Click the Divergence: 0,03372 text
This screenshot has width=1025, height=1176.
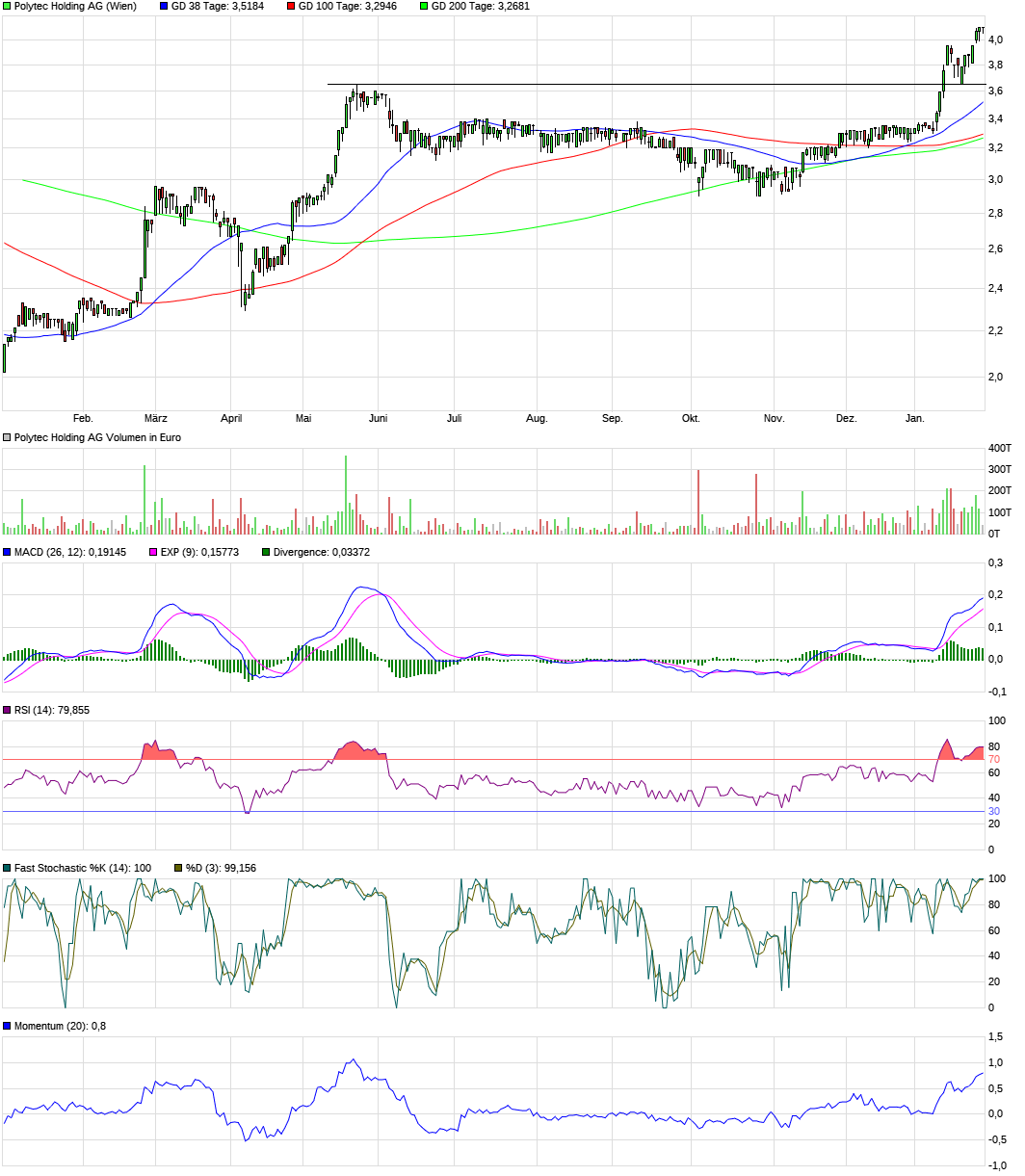[x=323, y=553]
